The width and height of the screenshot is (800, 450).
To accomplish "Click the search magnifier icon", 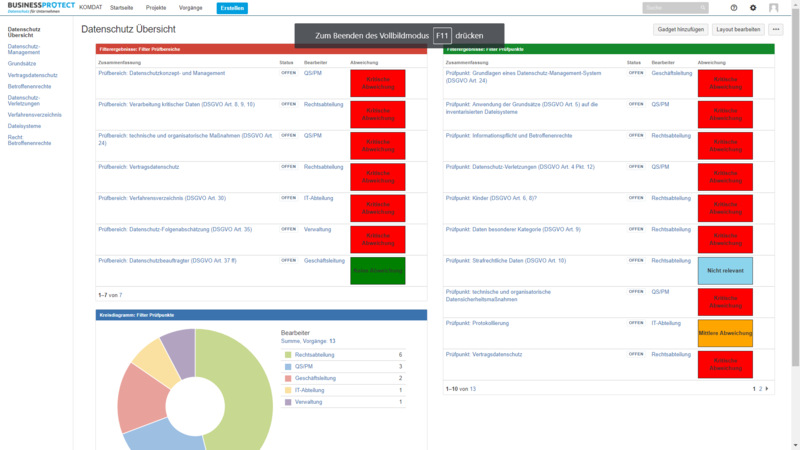I will tap(703, 8).
